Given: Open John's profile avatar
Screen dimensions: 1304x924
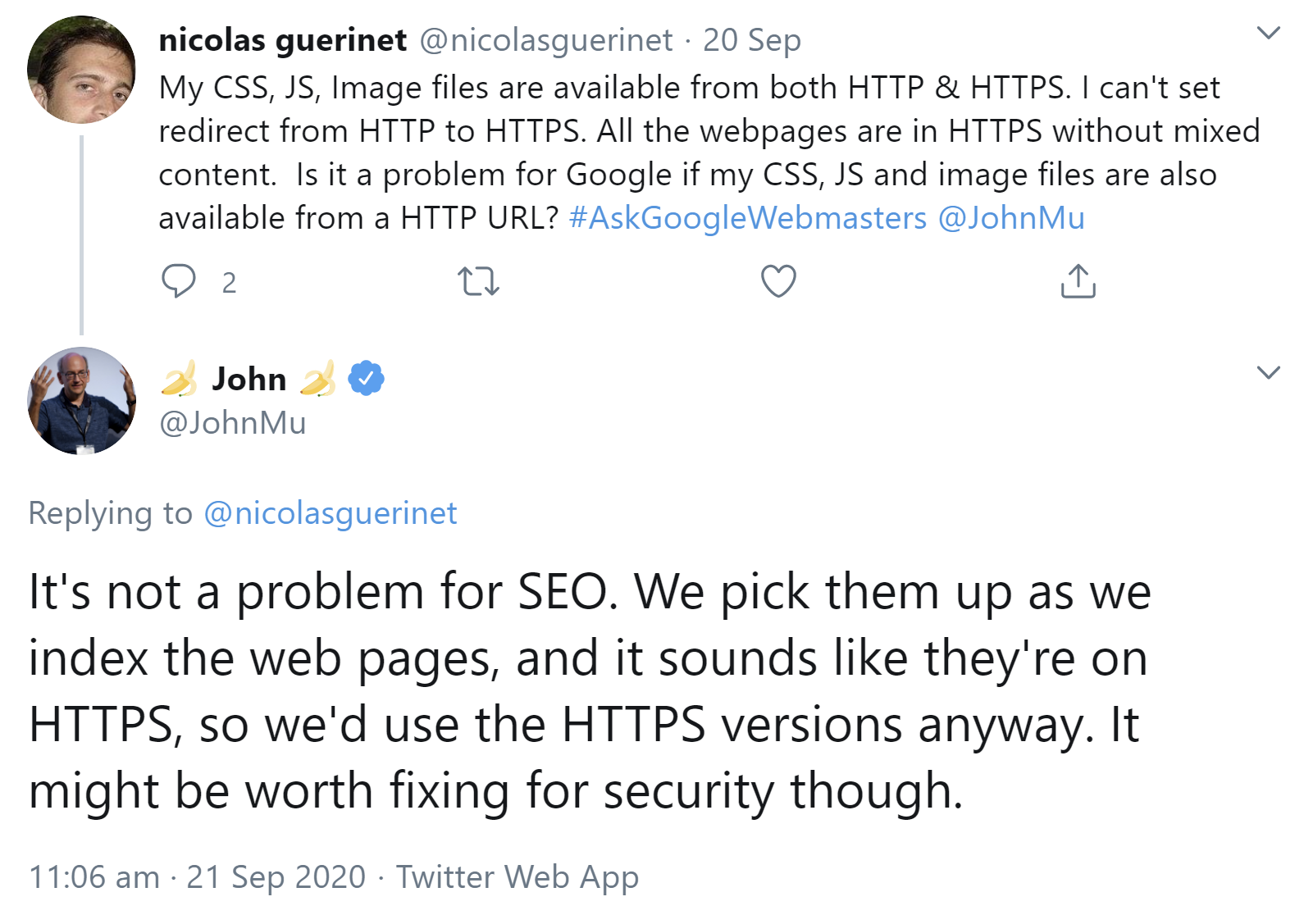Looking at the screenshot, I should click(x=81, y=400).
